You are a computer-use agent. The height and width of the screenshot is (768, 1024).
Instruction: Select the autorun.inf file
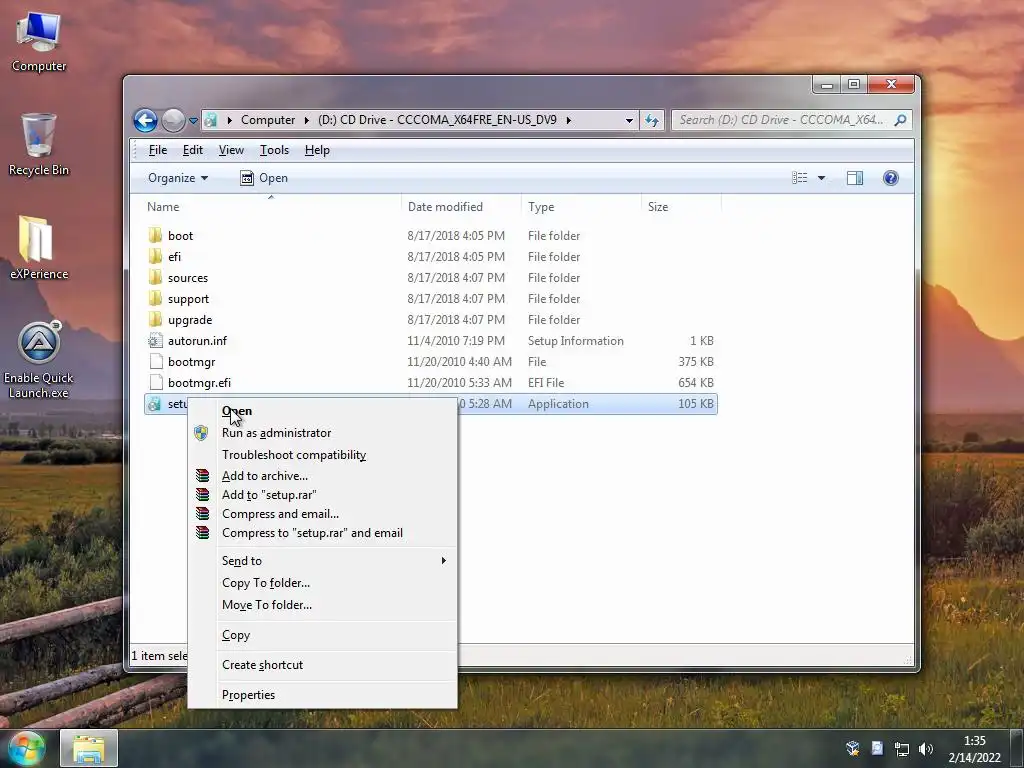click(x=197, y=340)
